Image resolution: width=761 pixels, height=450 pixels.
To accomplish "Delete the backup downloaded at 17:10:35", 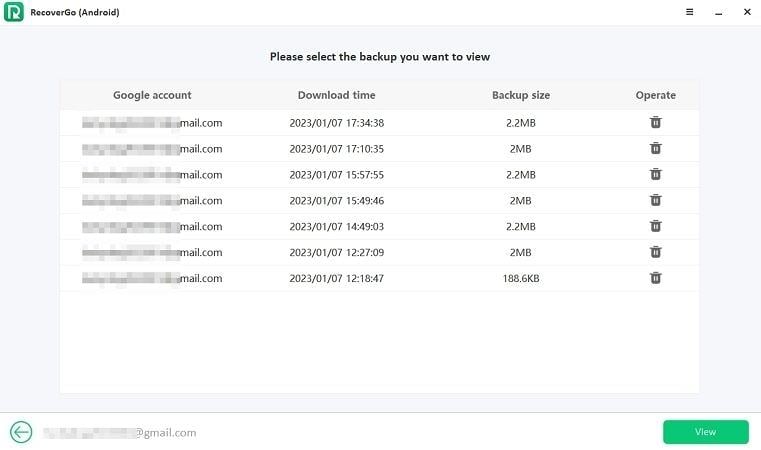I will click(x=655, y=148).
